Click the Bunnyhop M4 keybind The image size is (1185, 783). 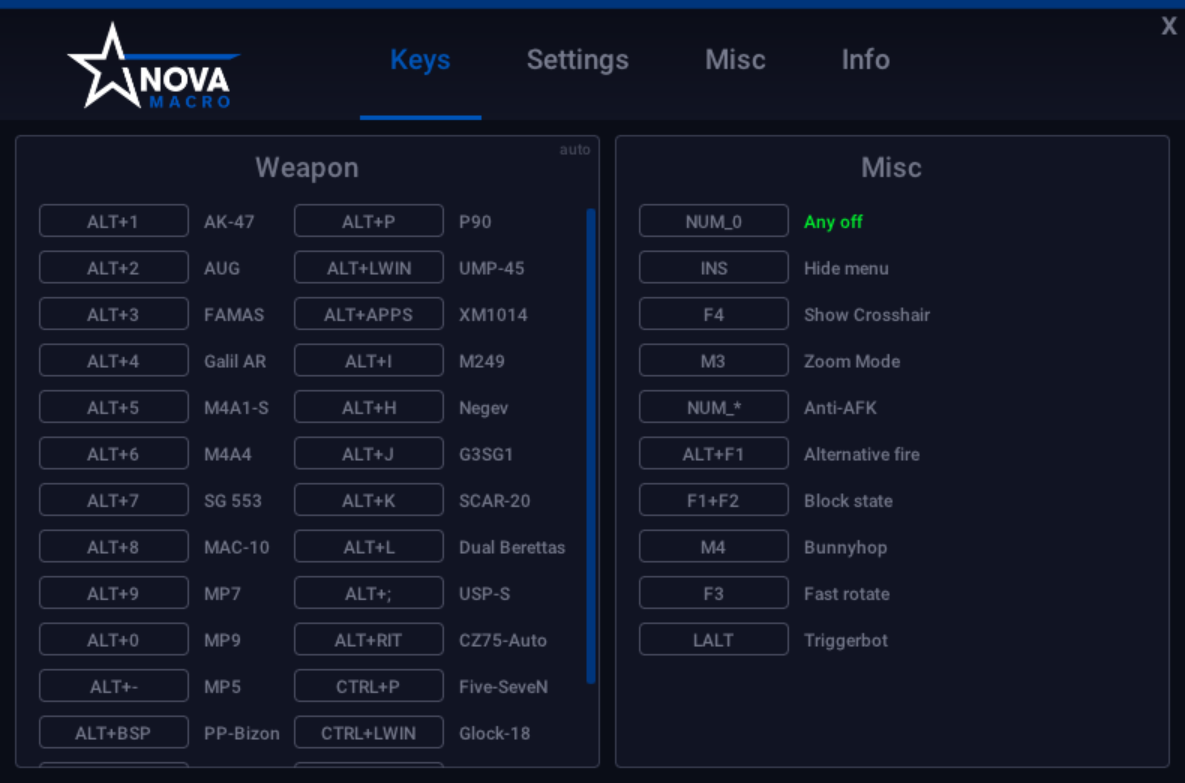(x=714, y=546)
